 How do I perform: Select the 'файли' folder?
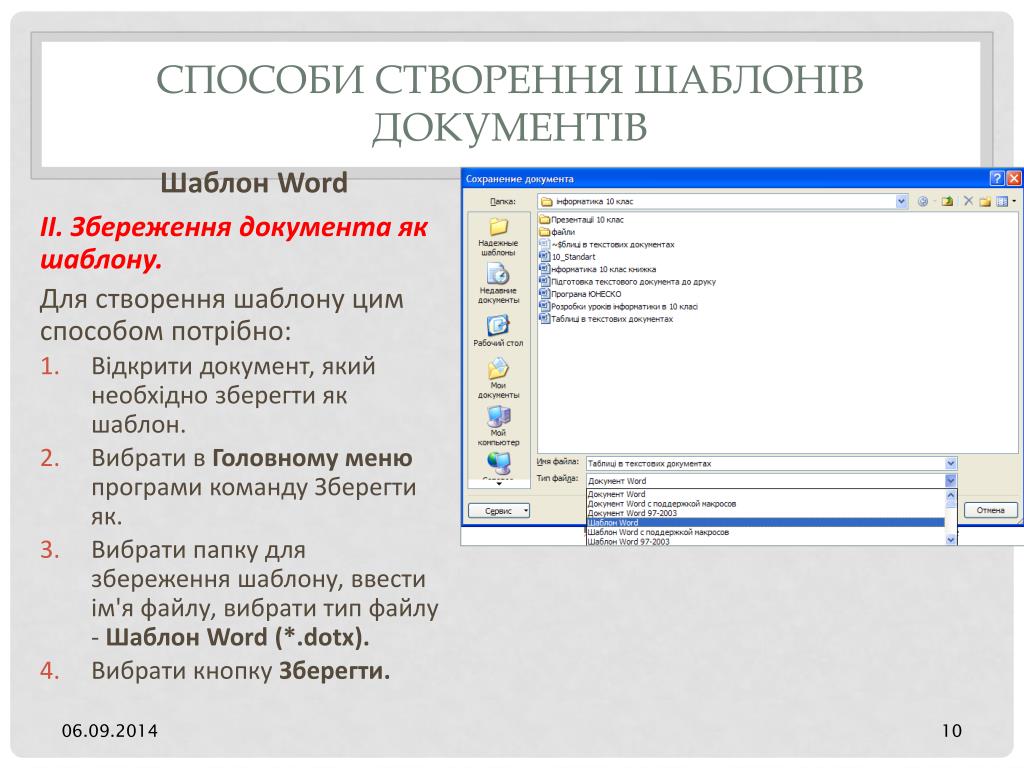(x=557, y=232)
